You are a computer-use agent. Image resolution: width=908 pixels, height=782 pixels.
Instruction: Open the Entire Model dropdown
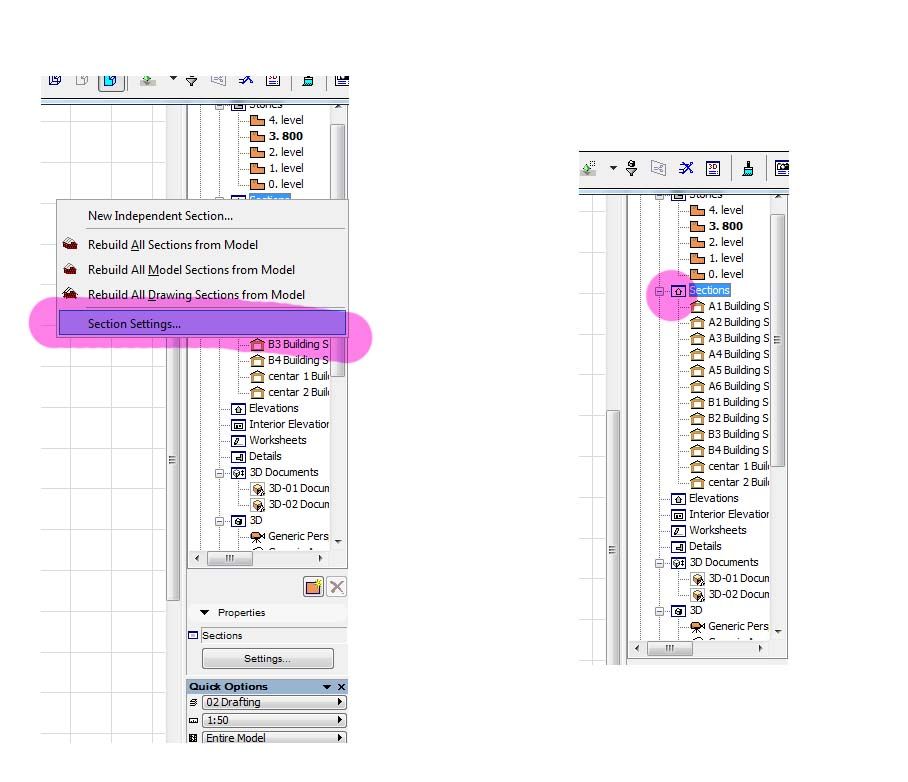pyautogui.click(x=274, y=737)
